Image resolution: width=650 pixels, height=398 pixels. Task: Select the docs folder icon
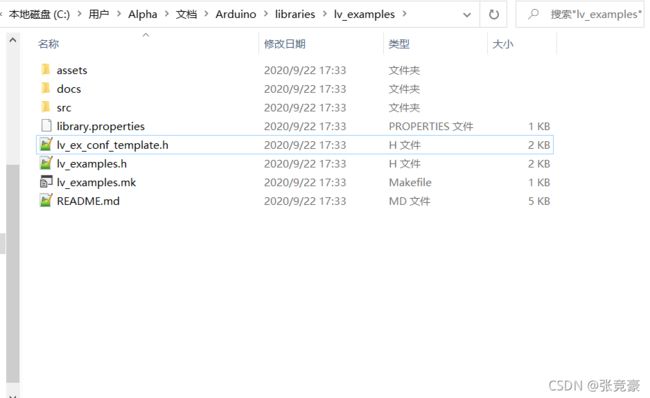46,88
